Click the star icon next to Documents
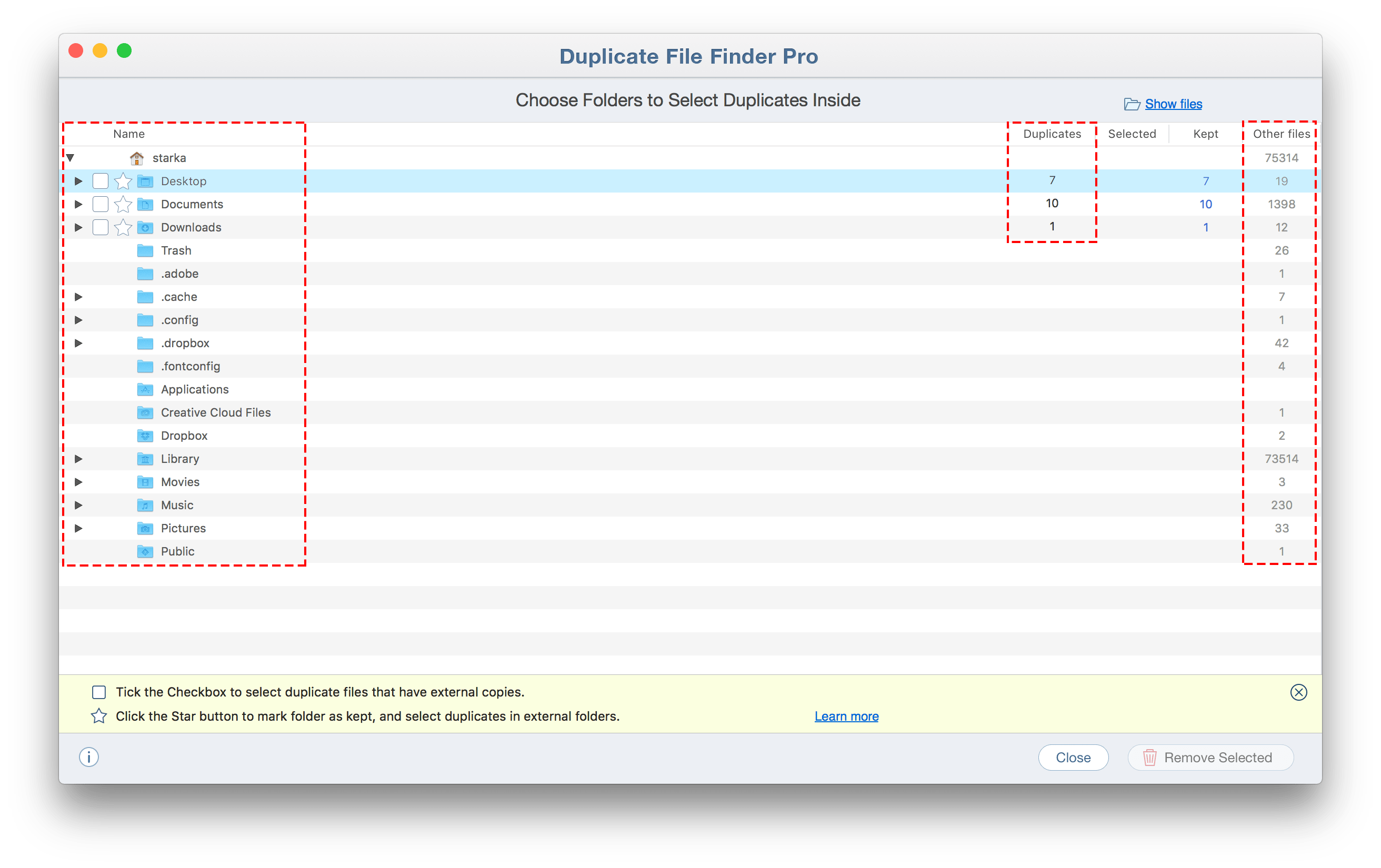 tap(123, 205)
